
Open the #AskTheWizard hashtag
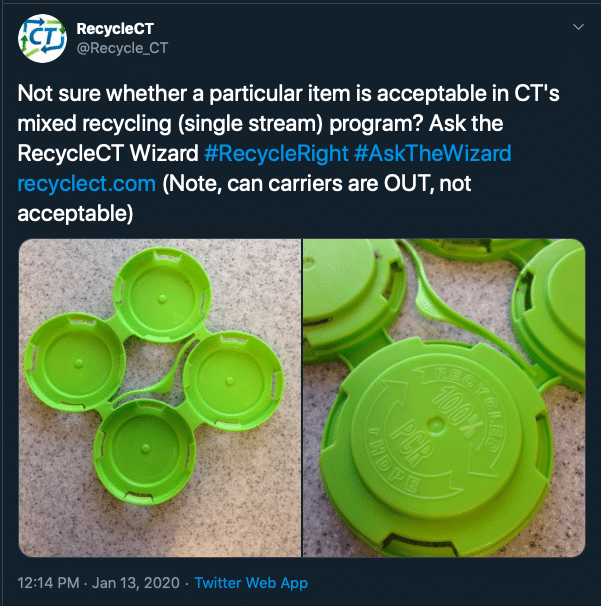(432, 153)
